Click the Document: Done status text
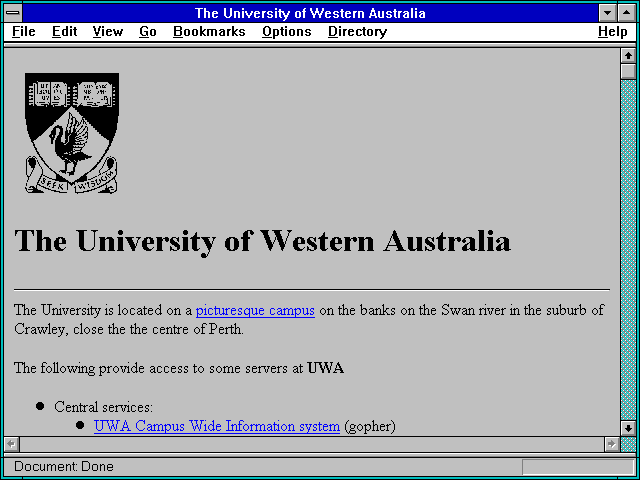 pyautogui.click(x=64, y=467)
